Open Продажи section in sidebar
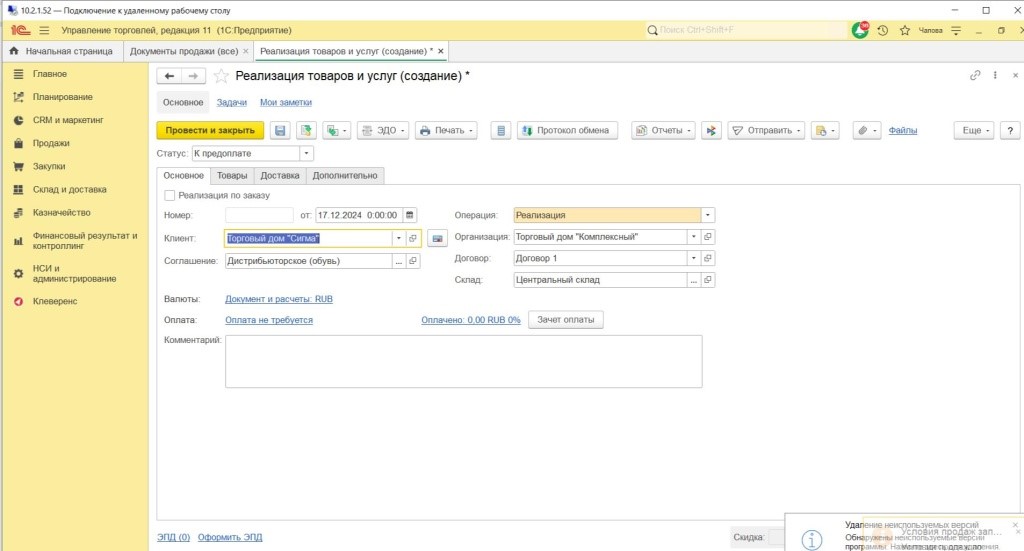The height and width of the screenshot is (551, 1024). coord(51,143)
